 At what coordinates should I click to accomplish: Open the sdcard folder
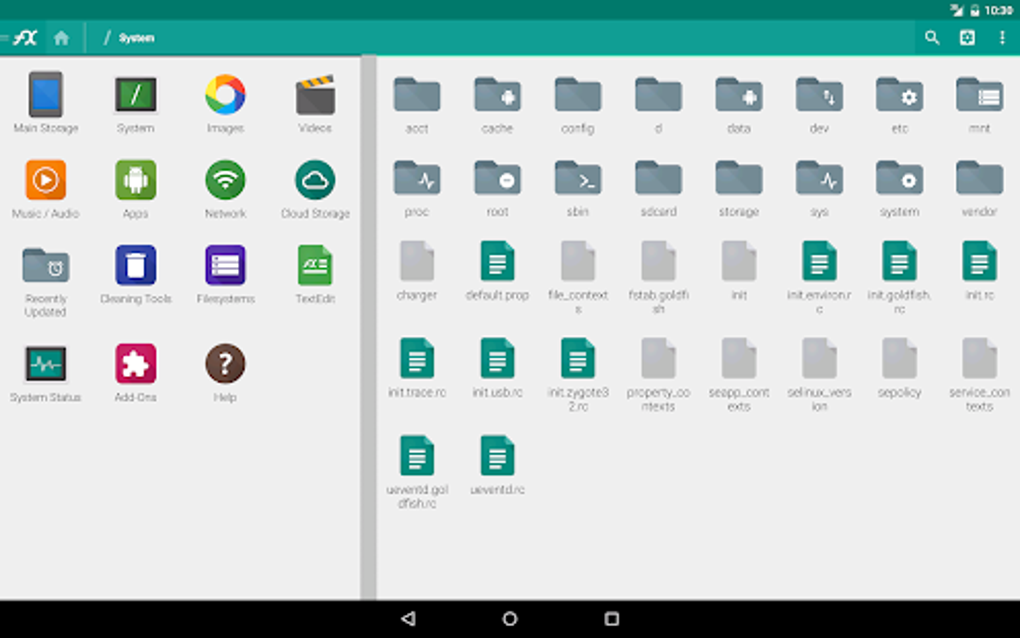pyautogui.click(x=658, y=183)
